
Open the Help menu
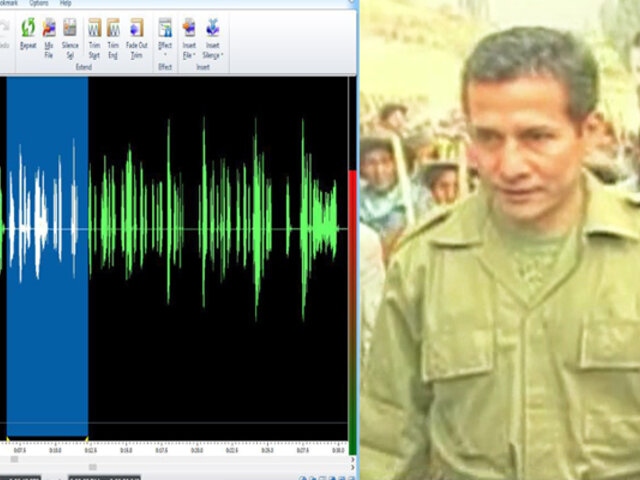coord(65,4)
